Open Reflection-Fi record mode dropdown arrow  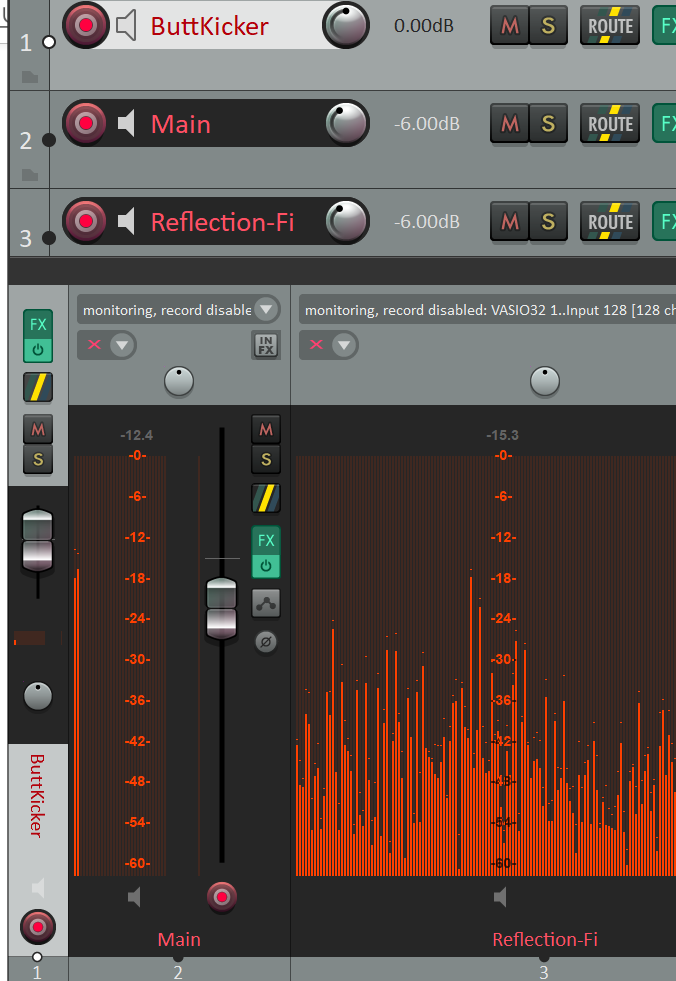344,345
